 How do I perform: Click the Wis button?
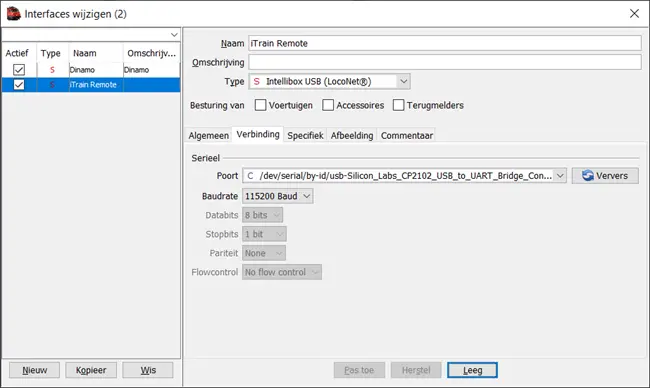pyautogui.click(x=148, y=370)
